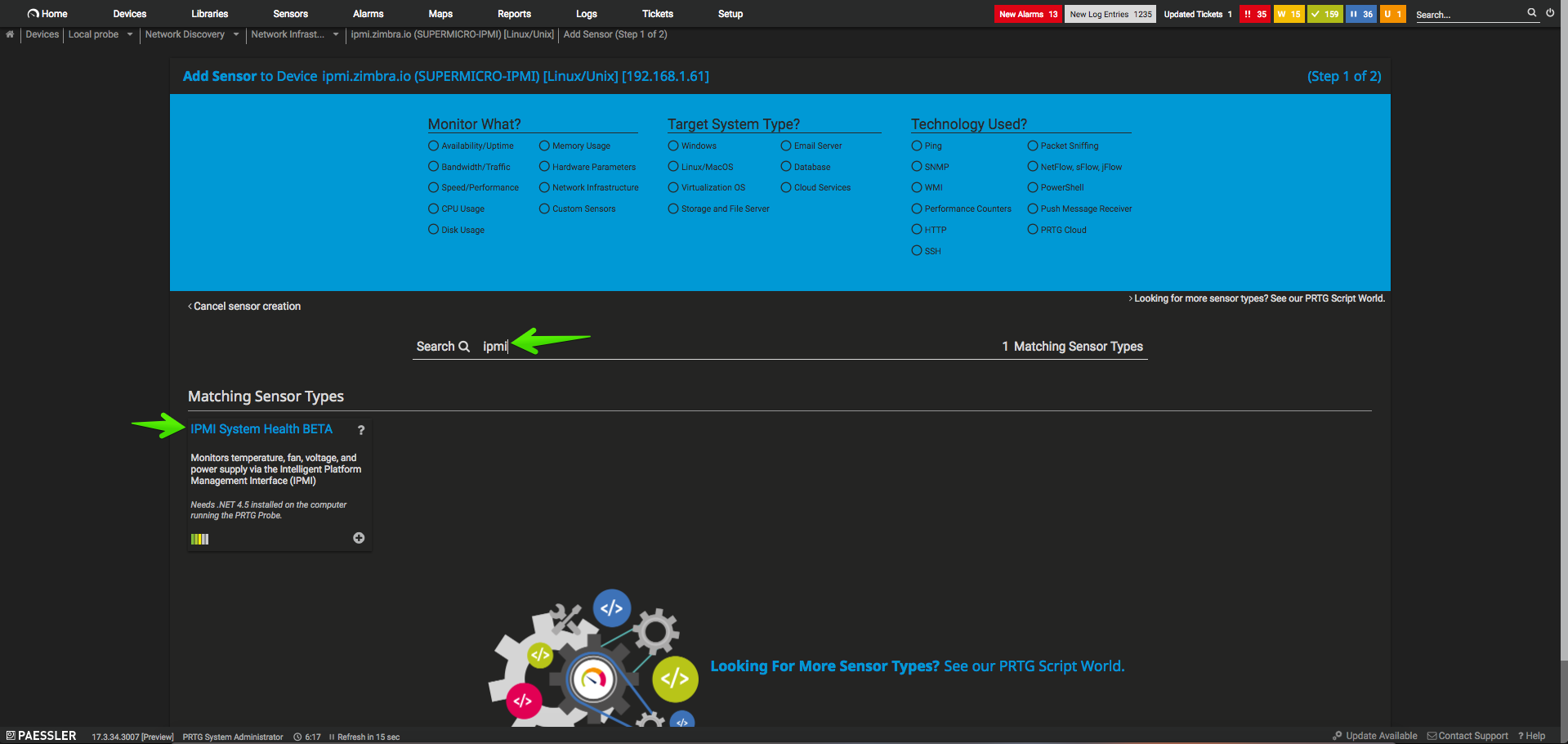The width and height of the screenshot is (1568, 744).
Task: Click Contact Support in the footer
Action: pyautogui.click(x=1468, y=736)
